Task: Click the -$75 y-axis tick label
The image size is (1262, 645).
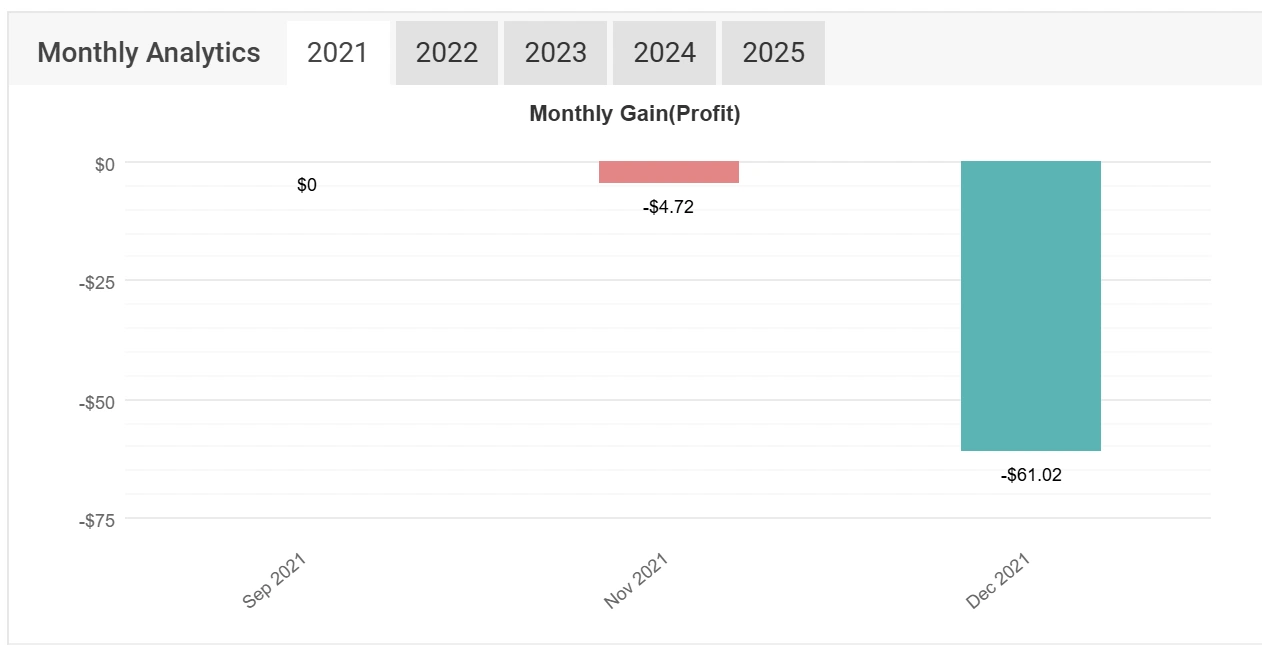Action: coord(97,521)
